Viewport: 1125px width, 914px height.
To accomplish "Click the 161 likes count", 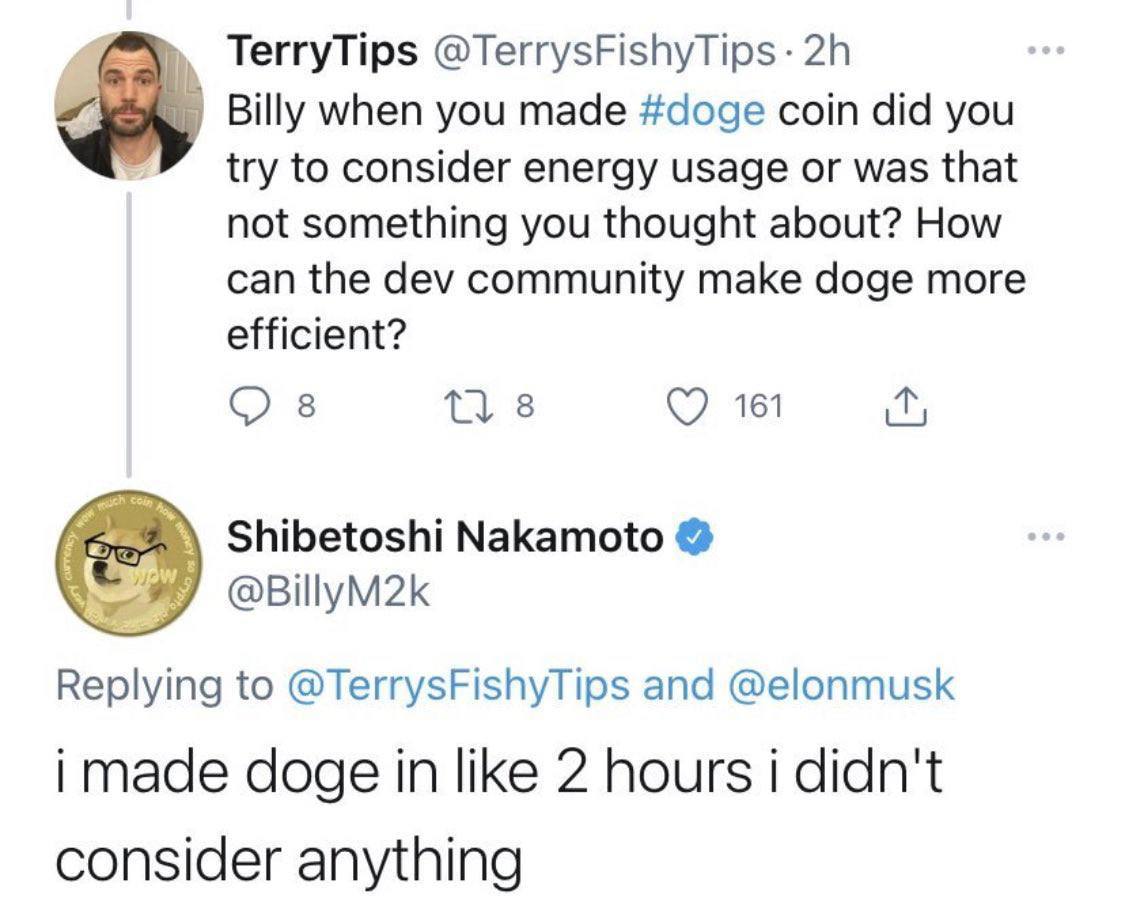I will click(x=760, y=406).
